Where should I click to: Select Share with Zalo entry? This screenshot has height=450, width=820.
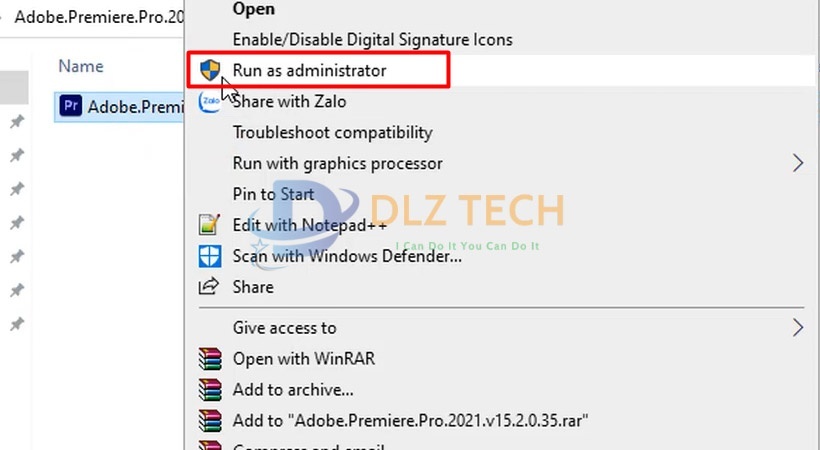tap(289, 102)
